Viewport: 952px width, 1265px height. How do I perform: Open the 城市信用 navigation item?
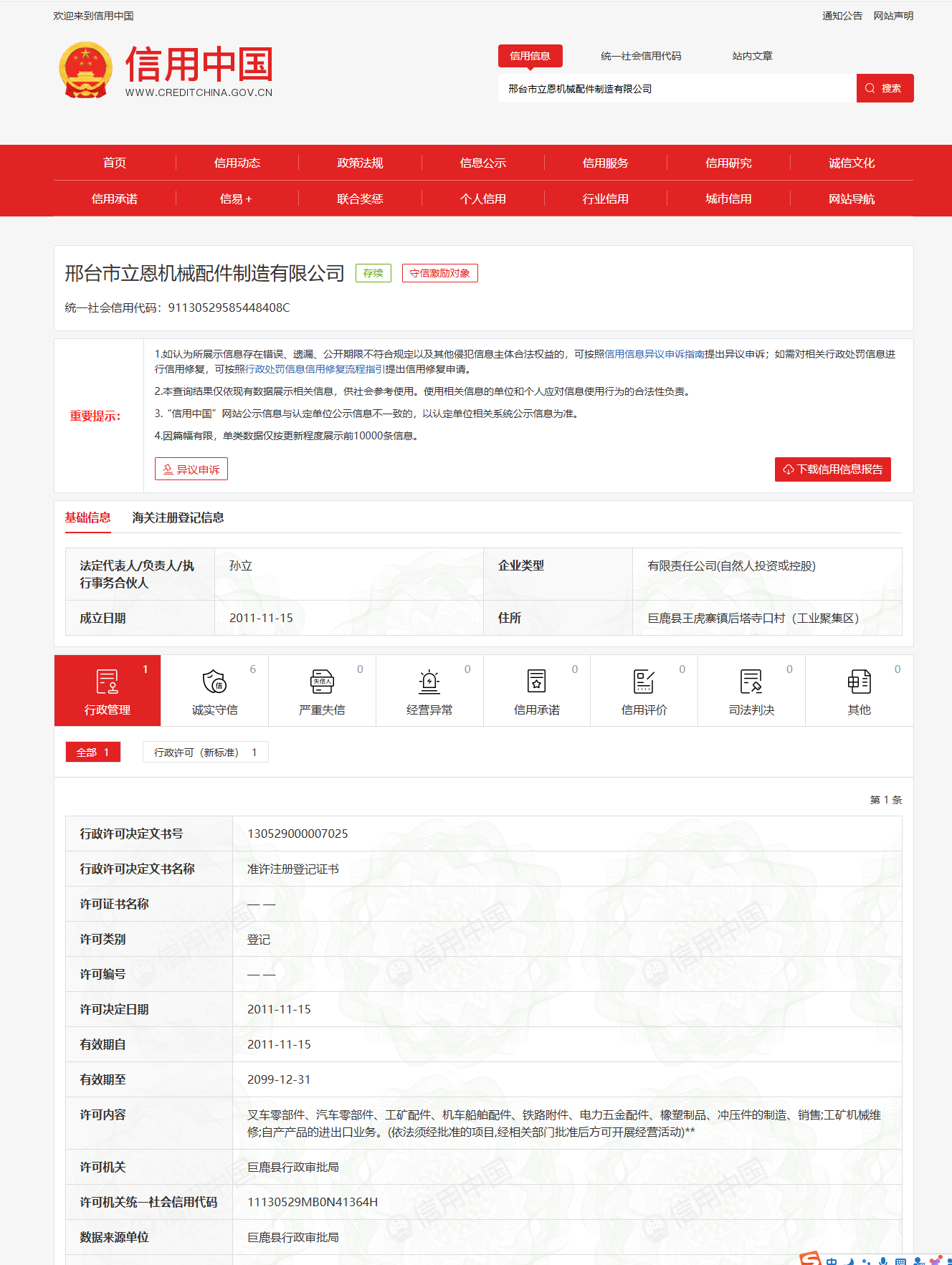click(x=728, y=199)
